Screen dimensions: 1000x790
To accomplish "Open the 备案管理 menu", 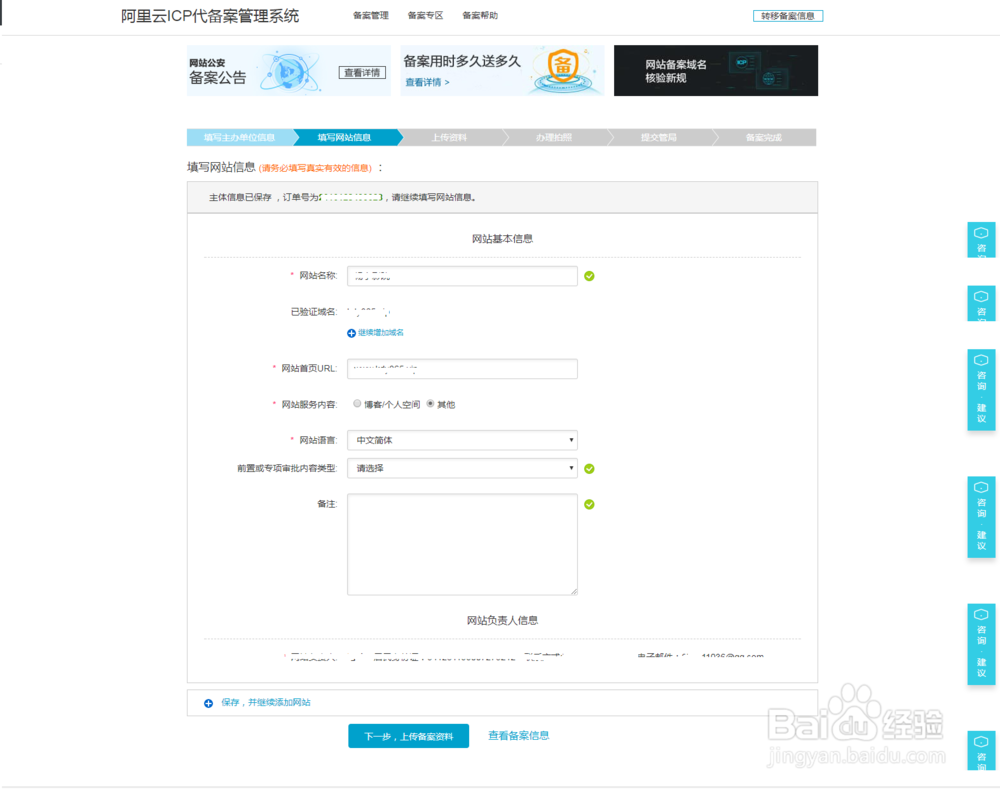I will (370, 16).
